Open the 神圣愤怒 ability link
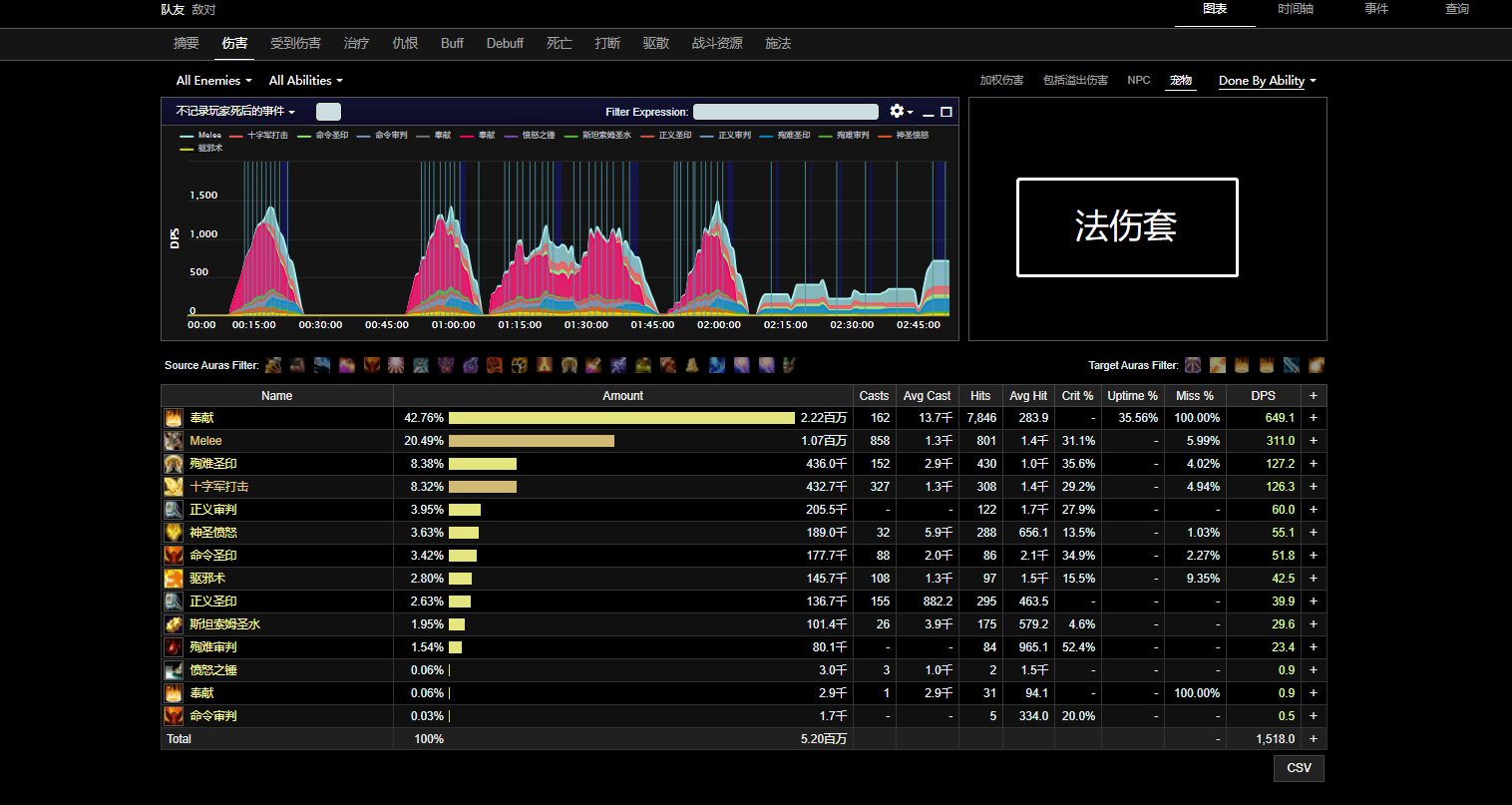 pos(212,533)
